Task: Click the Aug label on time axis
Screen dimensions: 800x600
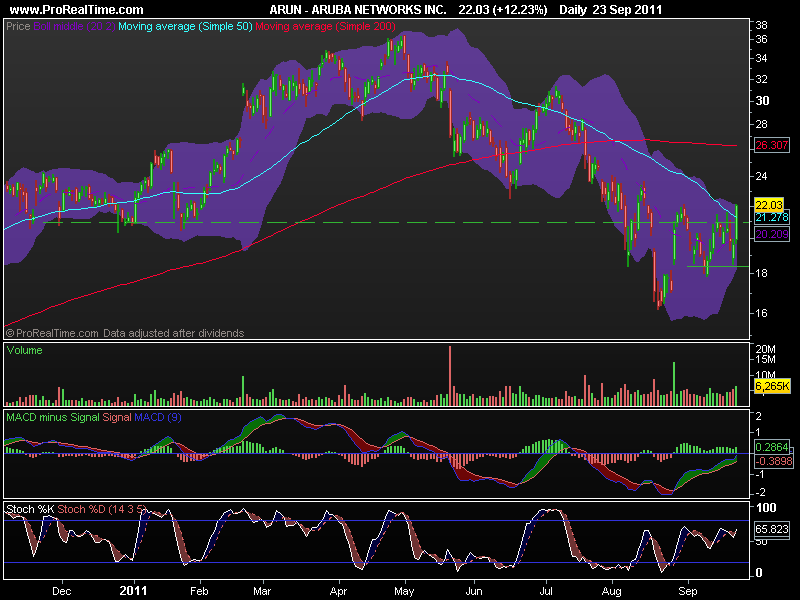Action: [611, 591]
